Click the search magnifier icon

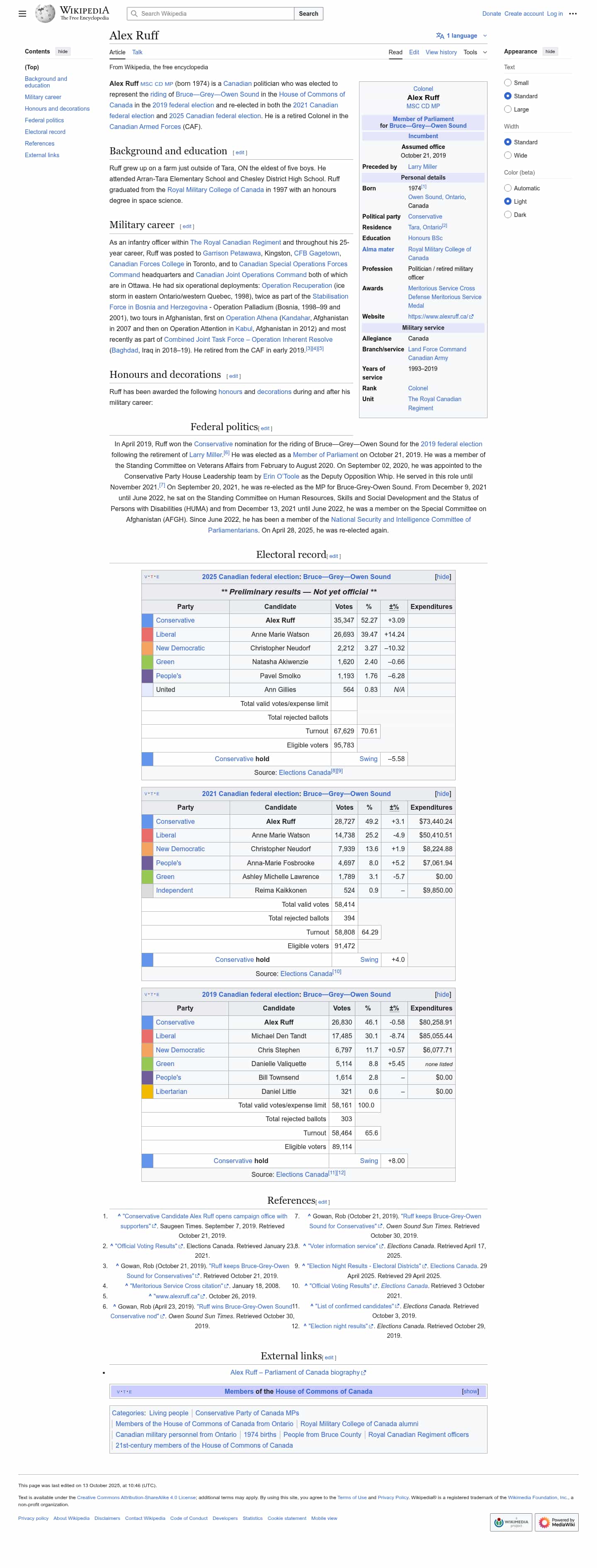(134, 13)
